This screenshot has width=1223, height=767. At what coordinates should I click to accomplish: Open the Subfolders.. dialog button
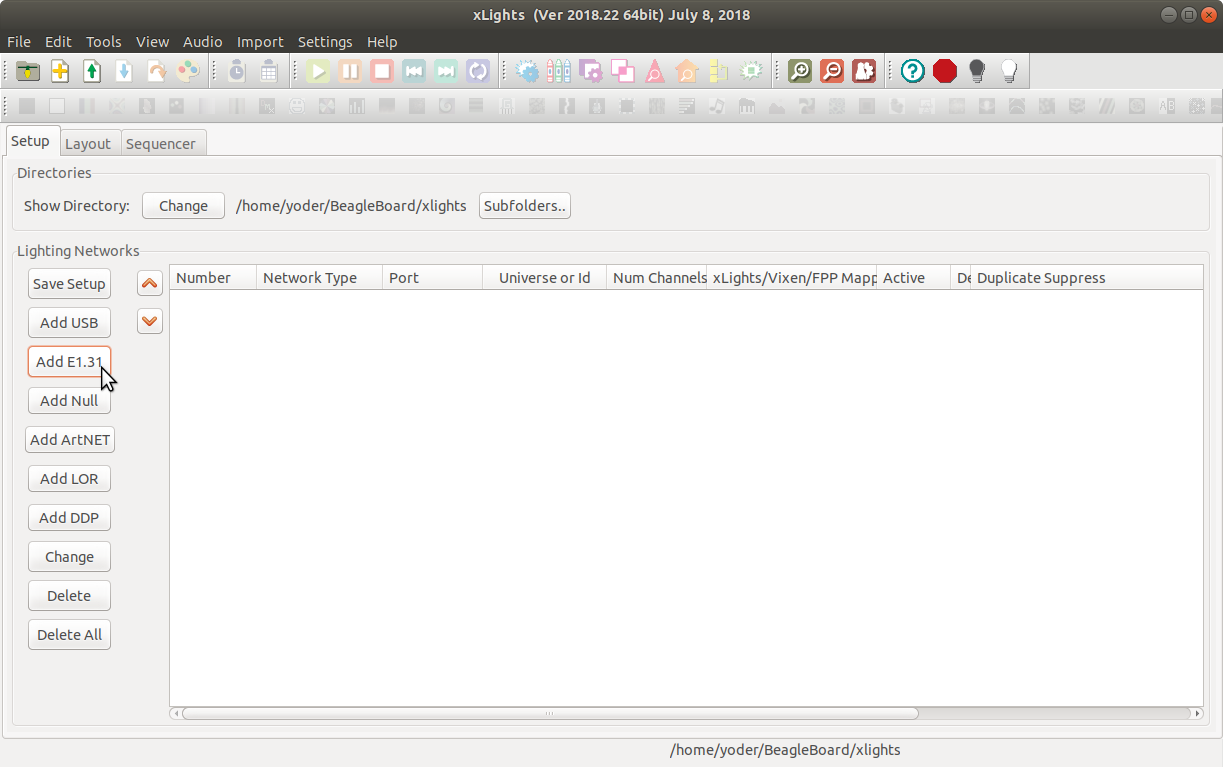click(525, 206)
